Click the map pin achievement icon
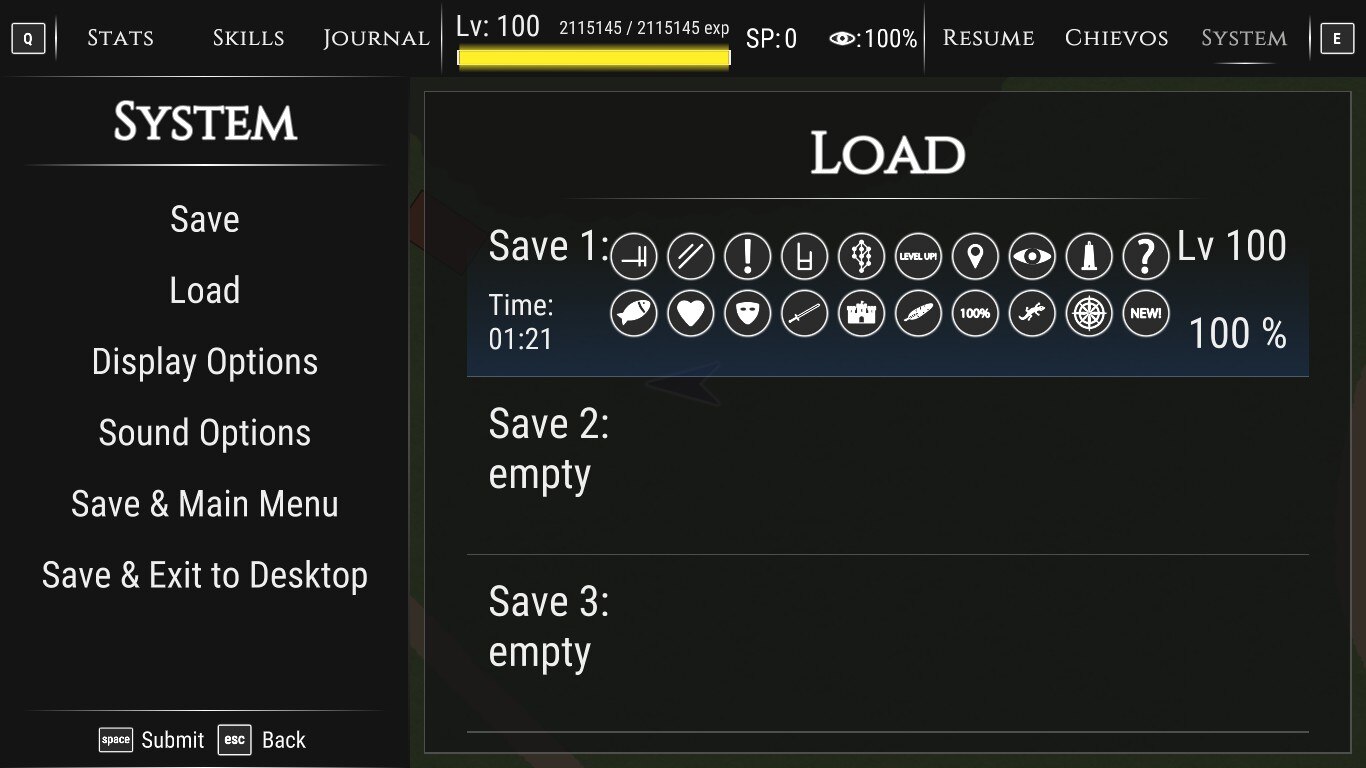The height and width of the screenshot is (768, 1366). pyautogui.click(x=976, y=256)
